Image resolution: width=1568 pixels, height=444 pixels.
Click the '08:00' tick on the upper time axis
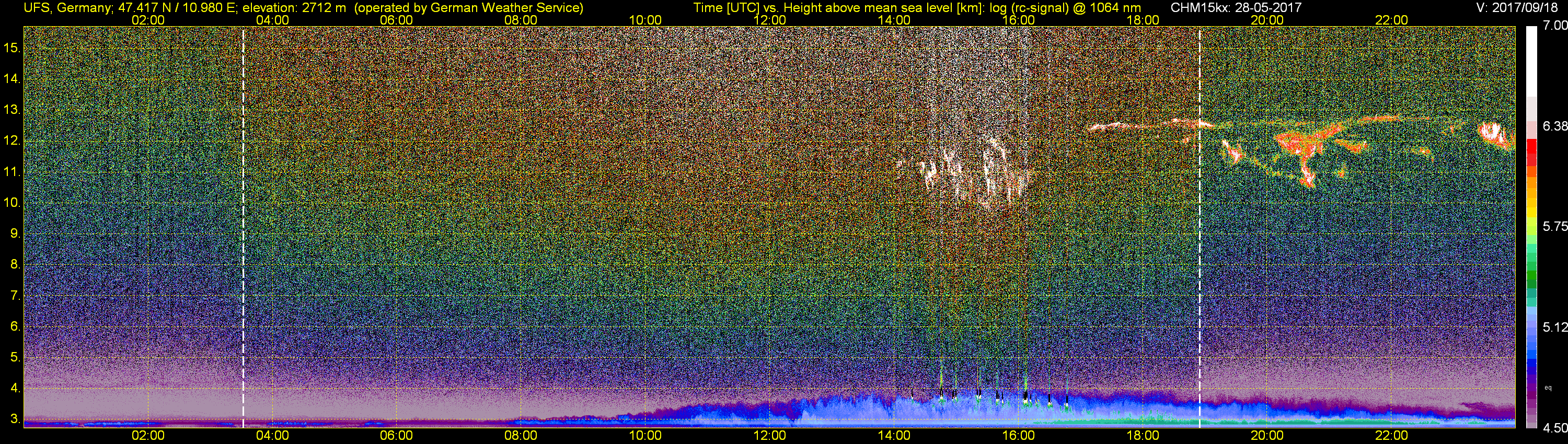521,20
